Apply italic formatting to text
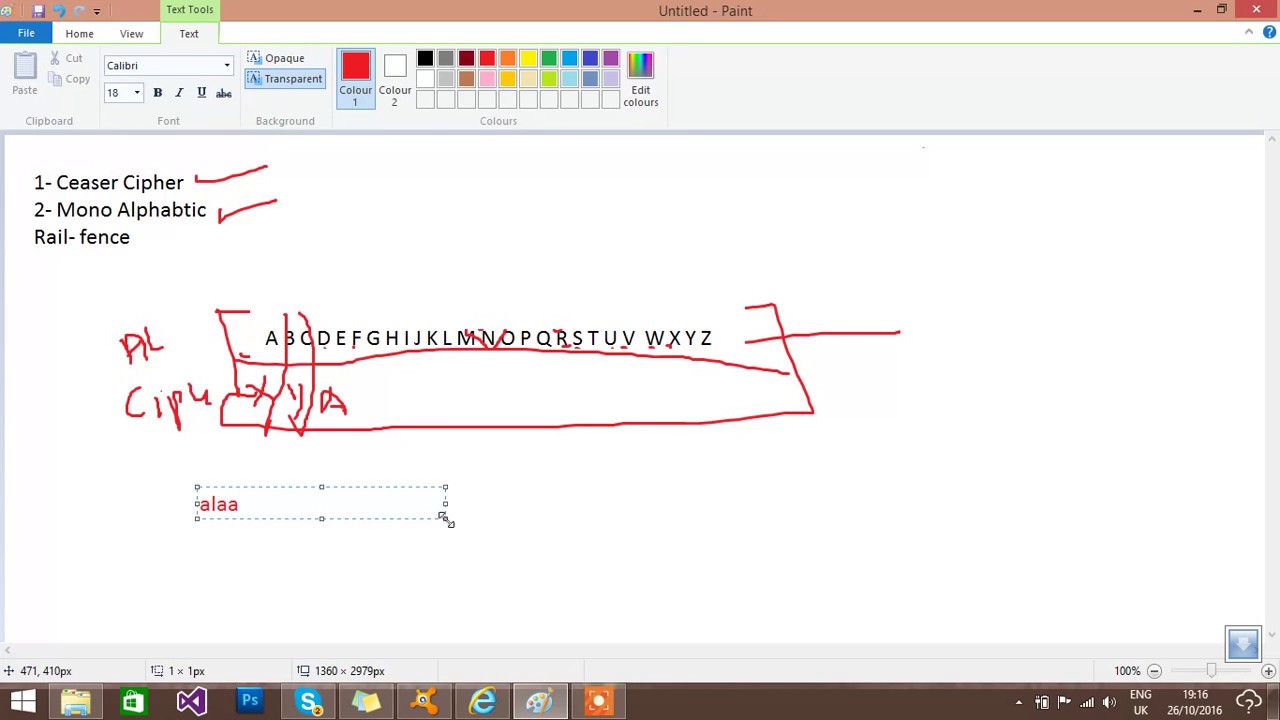Image resolution: width=1280 pixels, height=720 pixels. (179, 93)
